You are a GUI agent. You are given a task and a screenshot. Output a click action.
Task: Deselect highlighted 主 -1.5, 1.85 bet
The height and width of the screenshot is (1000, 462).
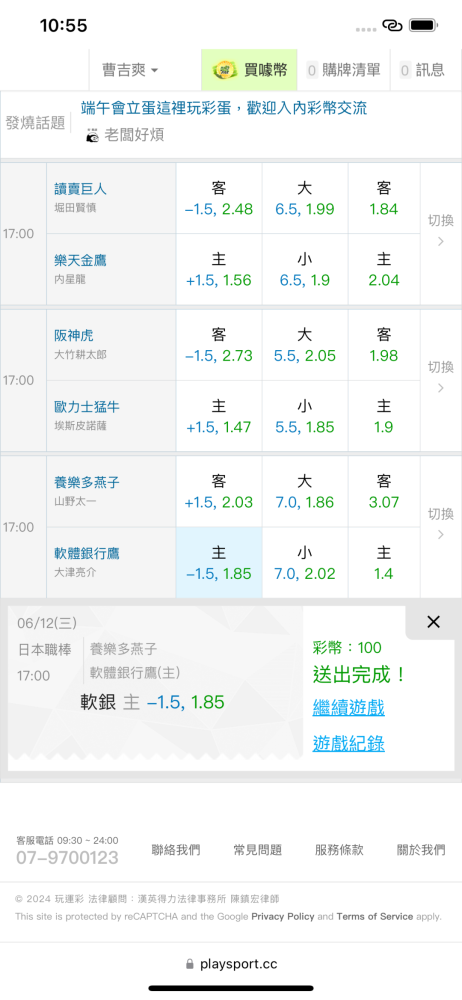coord(219,562)
